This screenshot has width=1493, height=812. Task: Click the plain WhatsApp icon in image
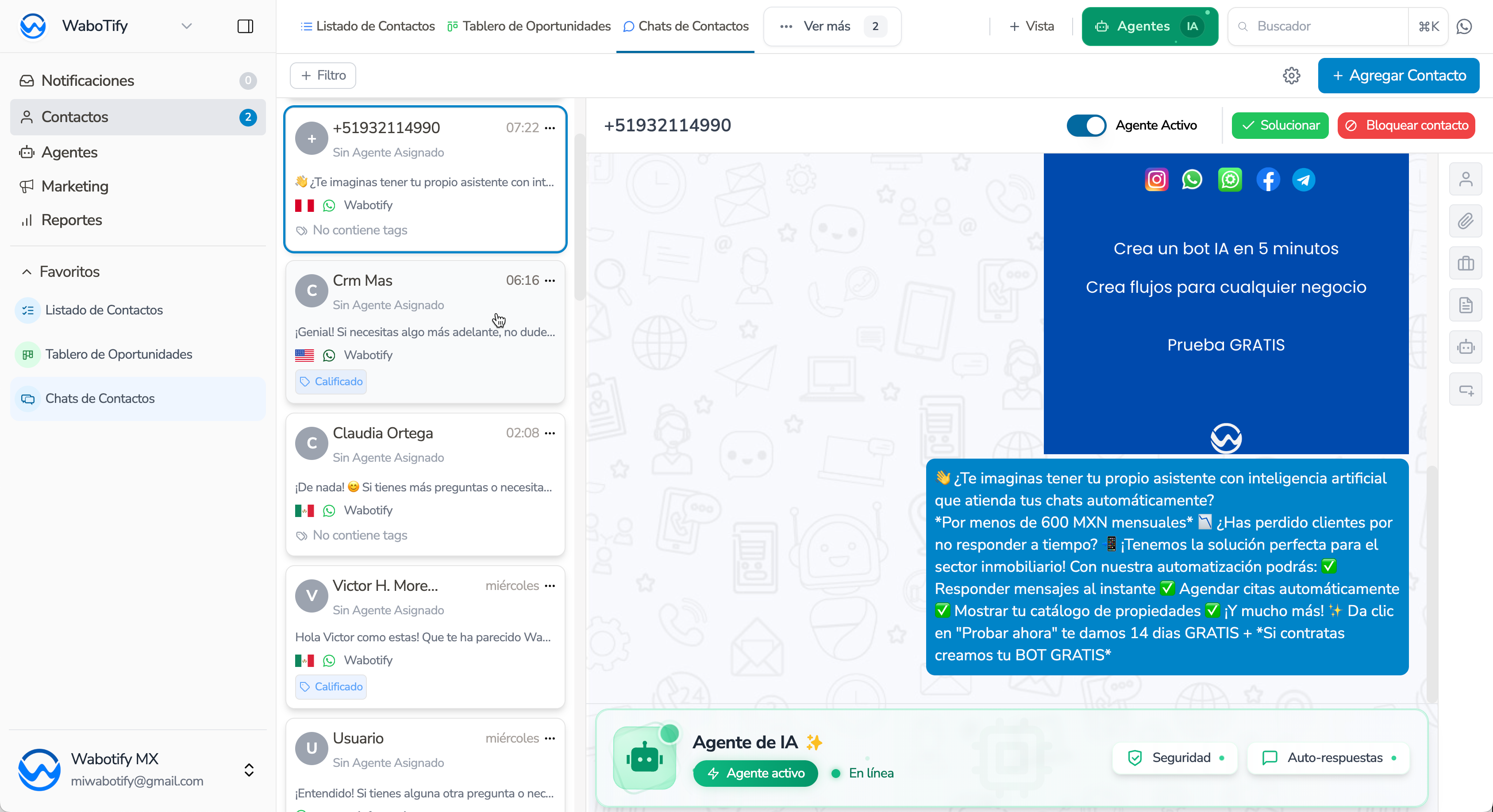pyautogui.click(x=1192, y=180)
